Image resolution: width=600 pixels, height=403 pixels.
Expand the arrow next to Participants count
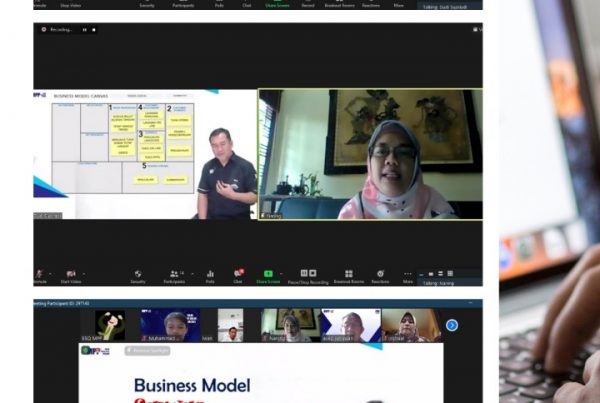(x=187, y=271)
